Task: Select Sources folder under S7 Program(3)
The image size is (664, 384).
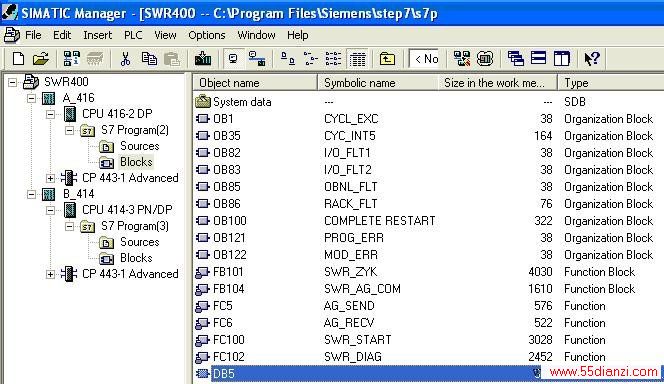Action: click(x=139, y=242)
